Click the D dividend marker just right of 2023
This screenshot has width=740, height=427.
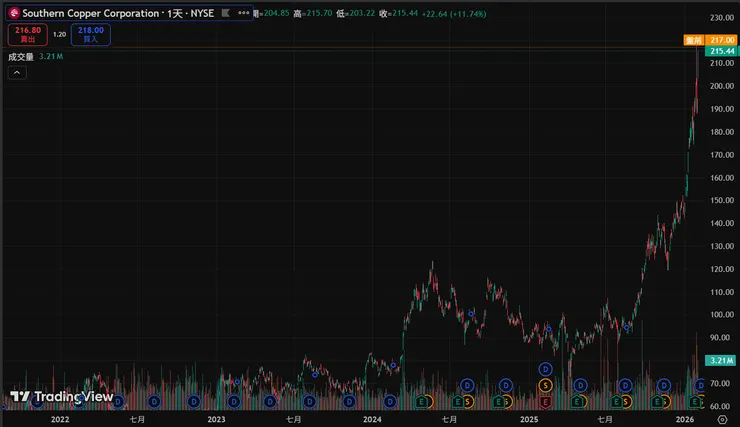coord(234,402)
